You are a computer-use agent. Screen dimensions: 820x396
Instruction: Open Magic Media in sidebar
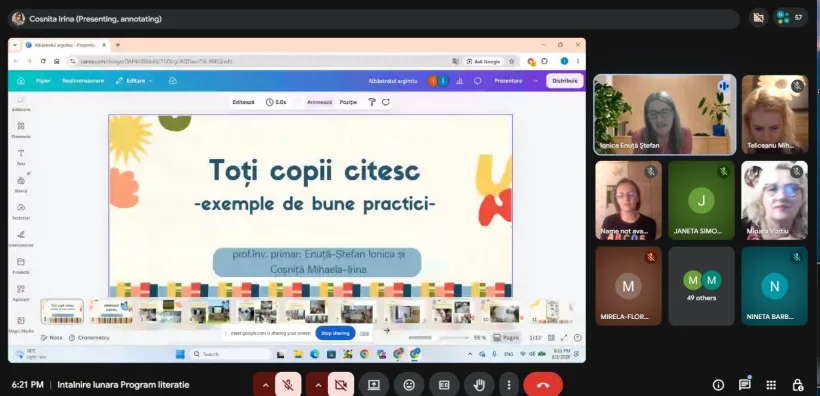pos(21,324)
